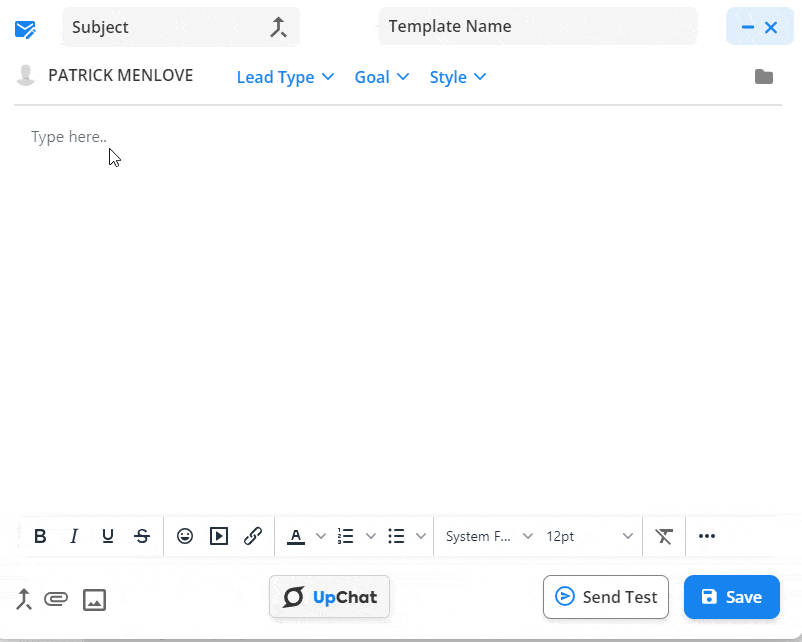Clear formatting with the Tx icon
The width and height of the screenshot is (802, 642).
664,536
